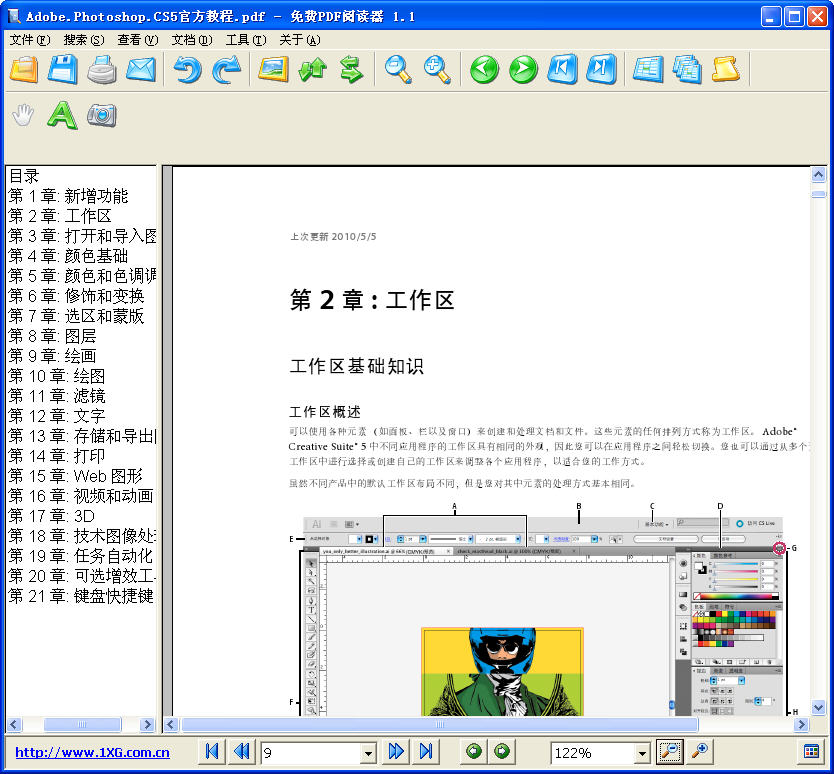The height and width of the screenshot is (774, 834).
Task: Go to 第 9 章: 绘画 bookmark
Action: point(52,356)
